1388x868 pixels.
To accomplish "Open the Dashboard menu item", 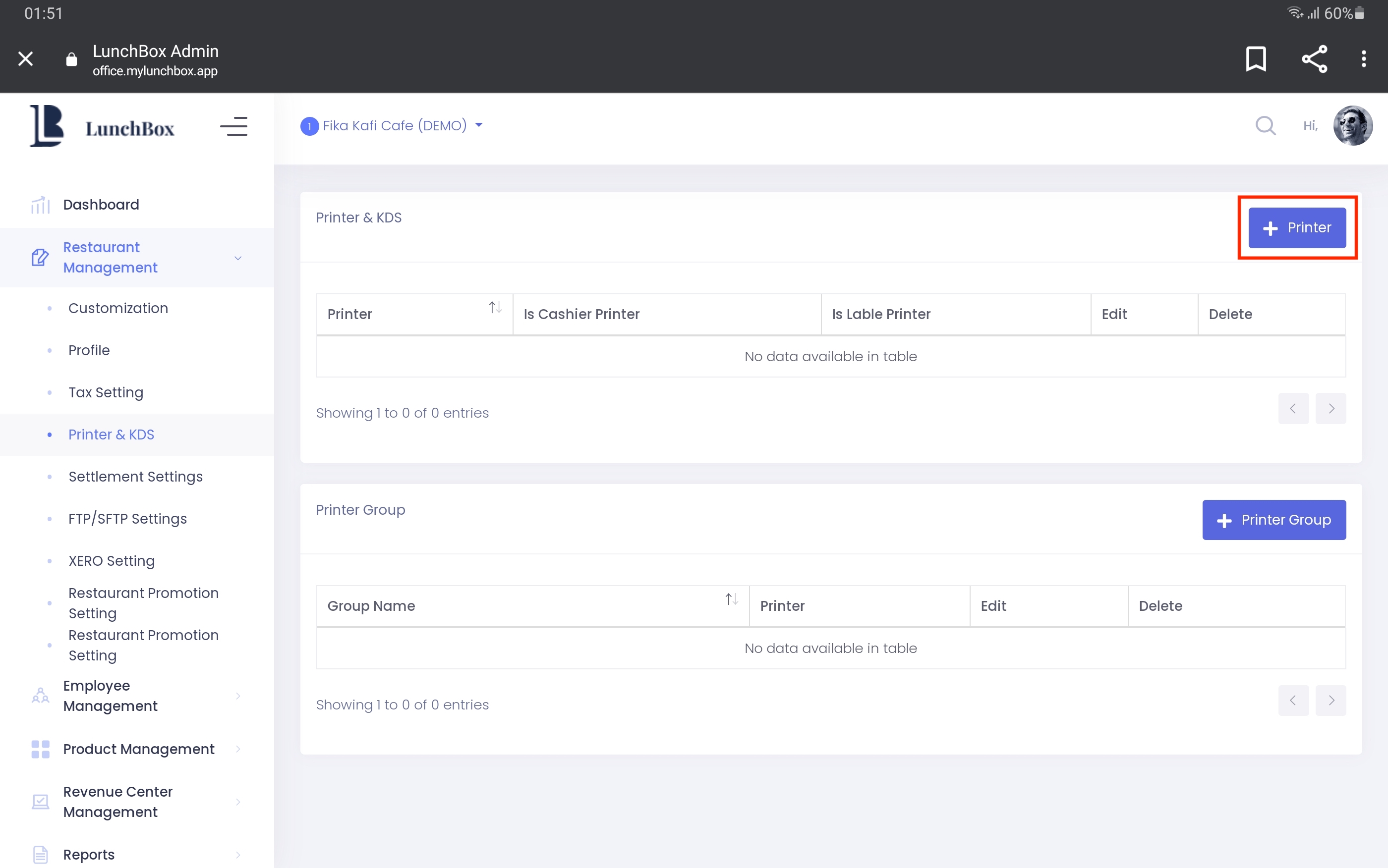I will point(101,205).
